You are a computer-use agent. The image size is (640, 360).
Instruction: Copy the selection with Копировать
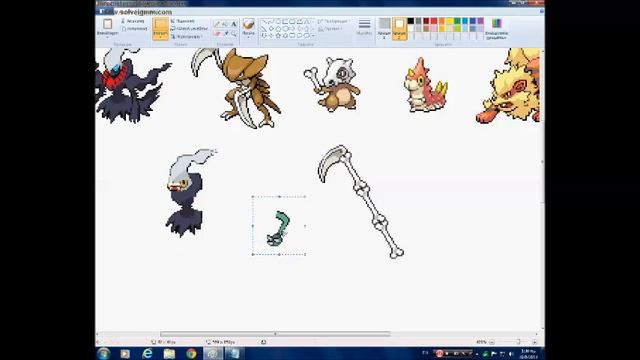point(134,29)
